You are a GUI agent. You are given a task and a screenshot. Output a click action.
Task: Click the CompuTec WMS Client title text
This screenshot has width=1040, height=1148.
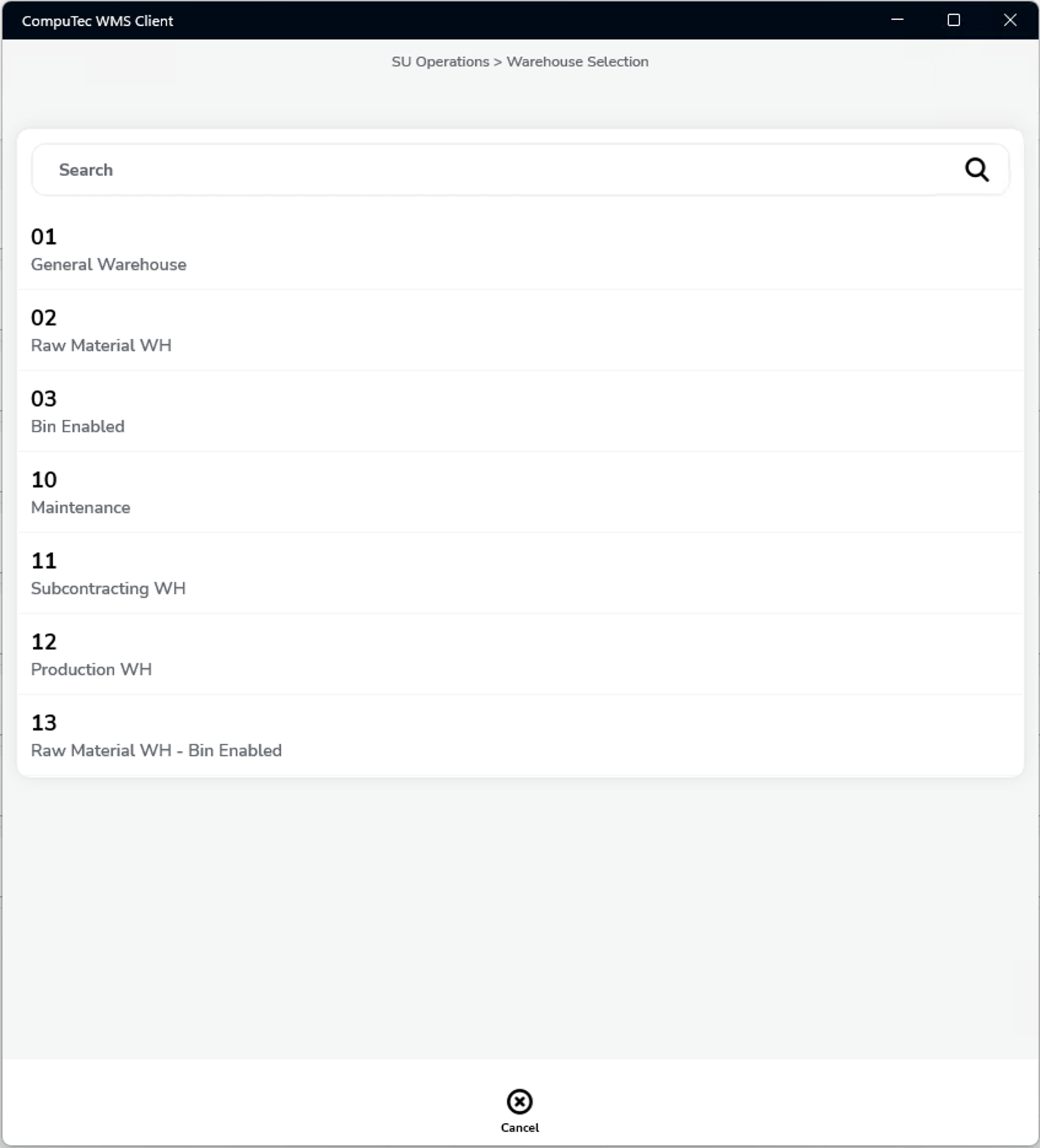pyautogui.click(x=98, y=21)
